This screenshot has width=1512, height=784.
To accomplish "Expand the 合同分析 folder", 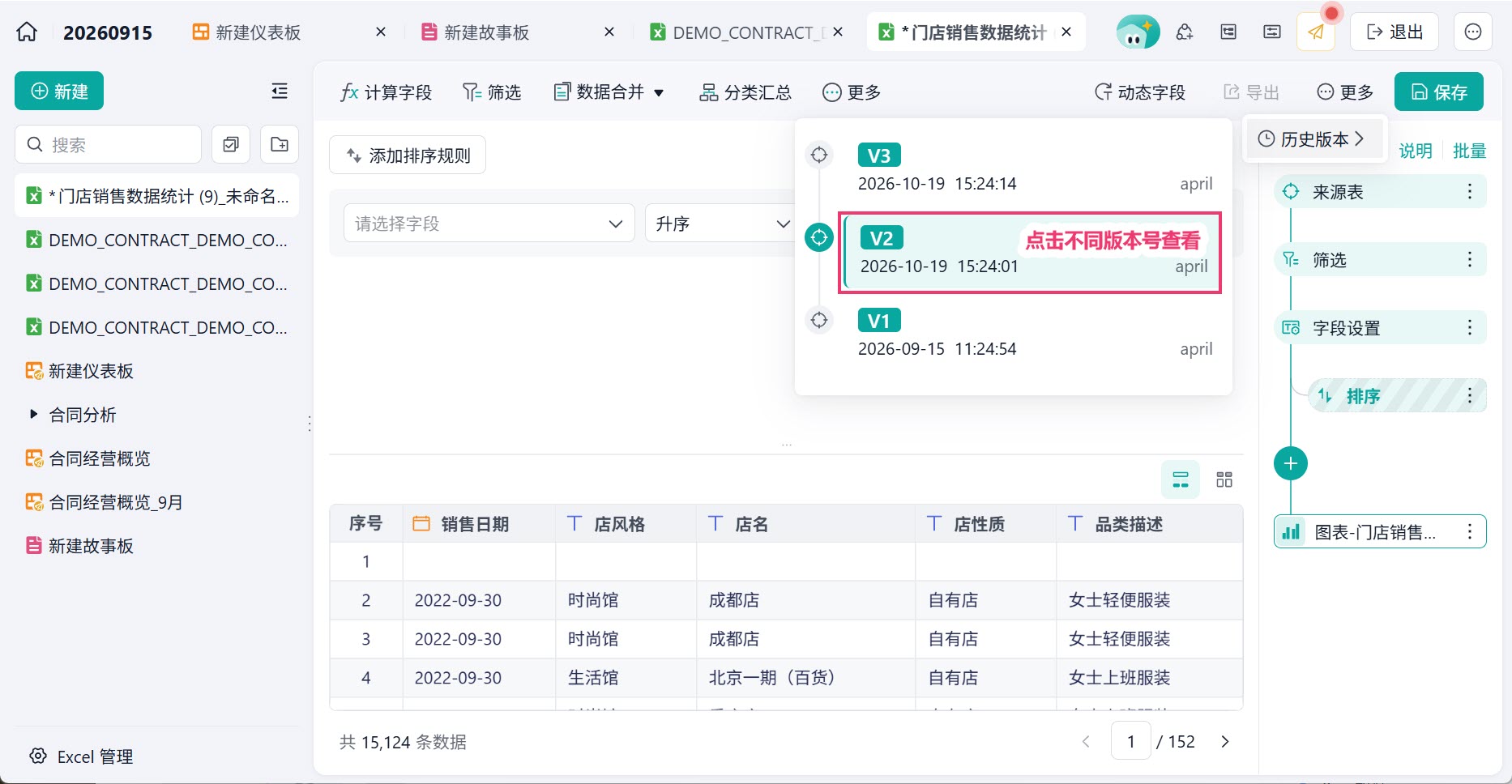I will coord(33,414).
